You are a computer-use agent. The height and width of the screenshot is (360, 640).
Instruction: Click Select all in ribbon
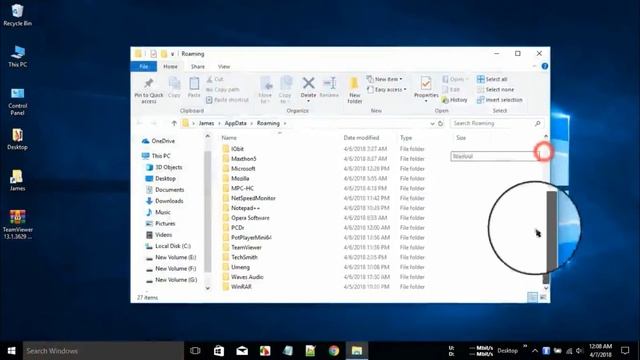click(492, 79)
